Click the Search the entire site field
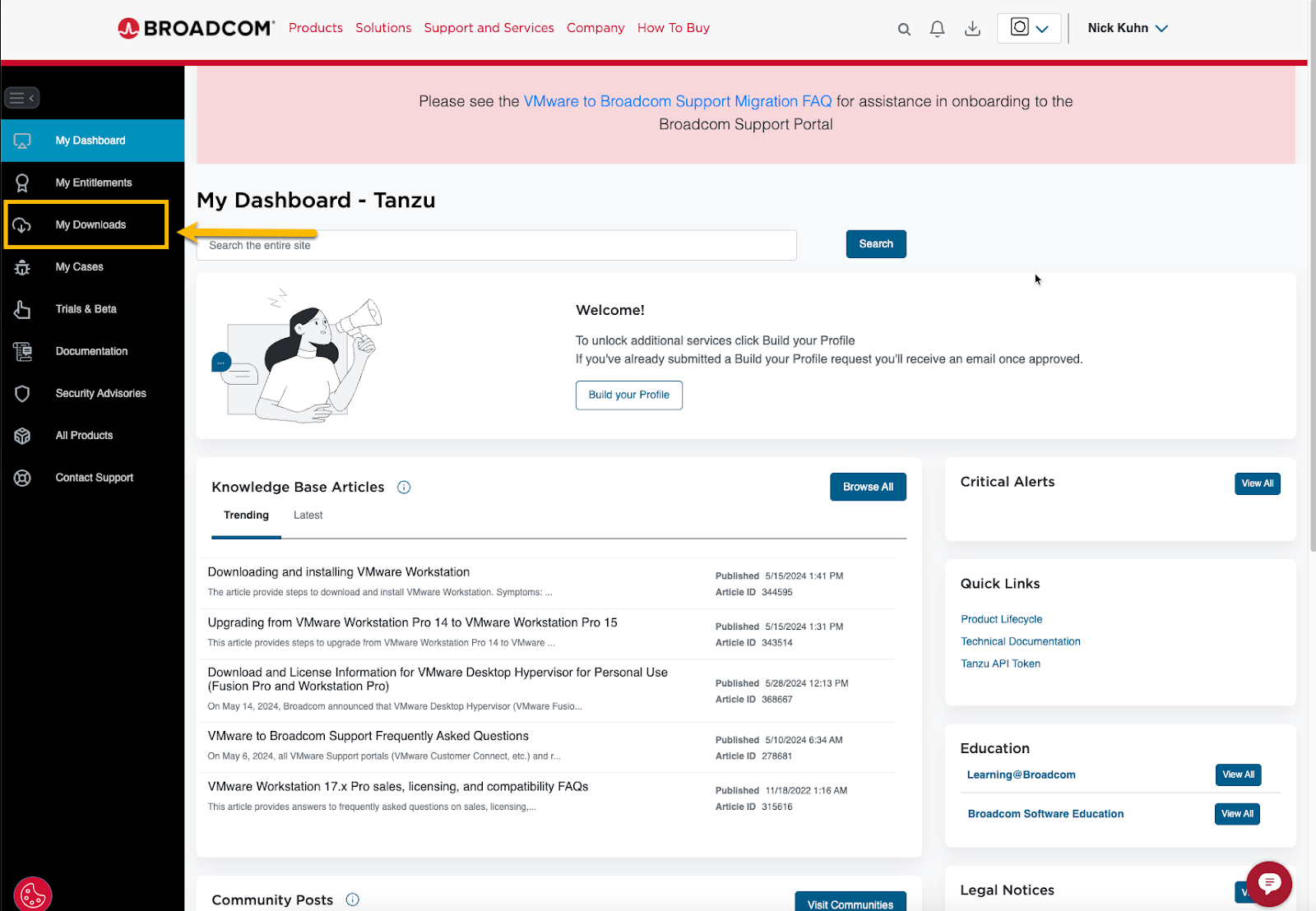The width and height of the screenshot is (1316, 911). point(497,245)
